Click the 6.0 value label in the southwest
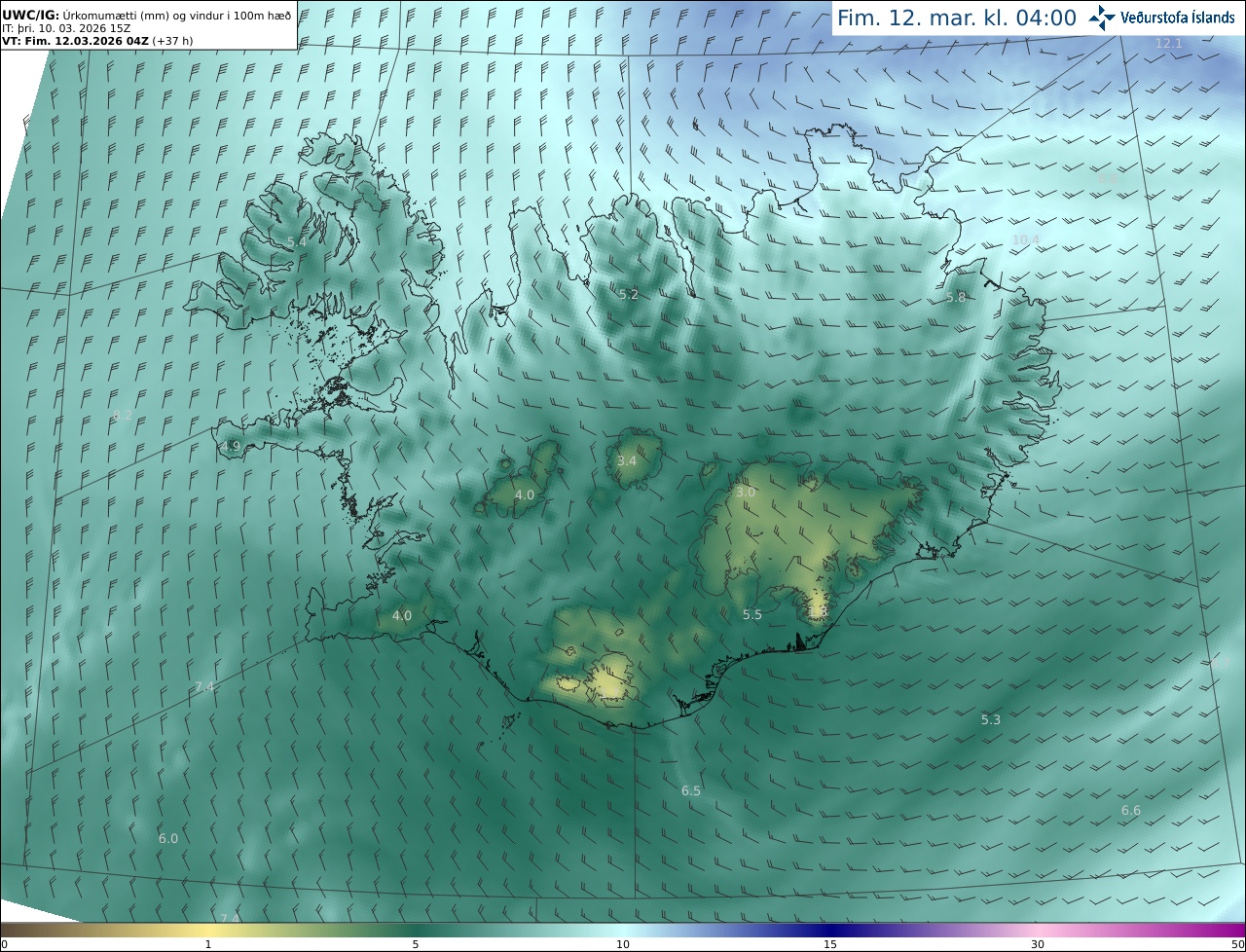 (x=168, y=839)
